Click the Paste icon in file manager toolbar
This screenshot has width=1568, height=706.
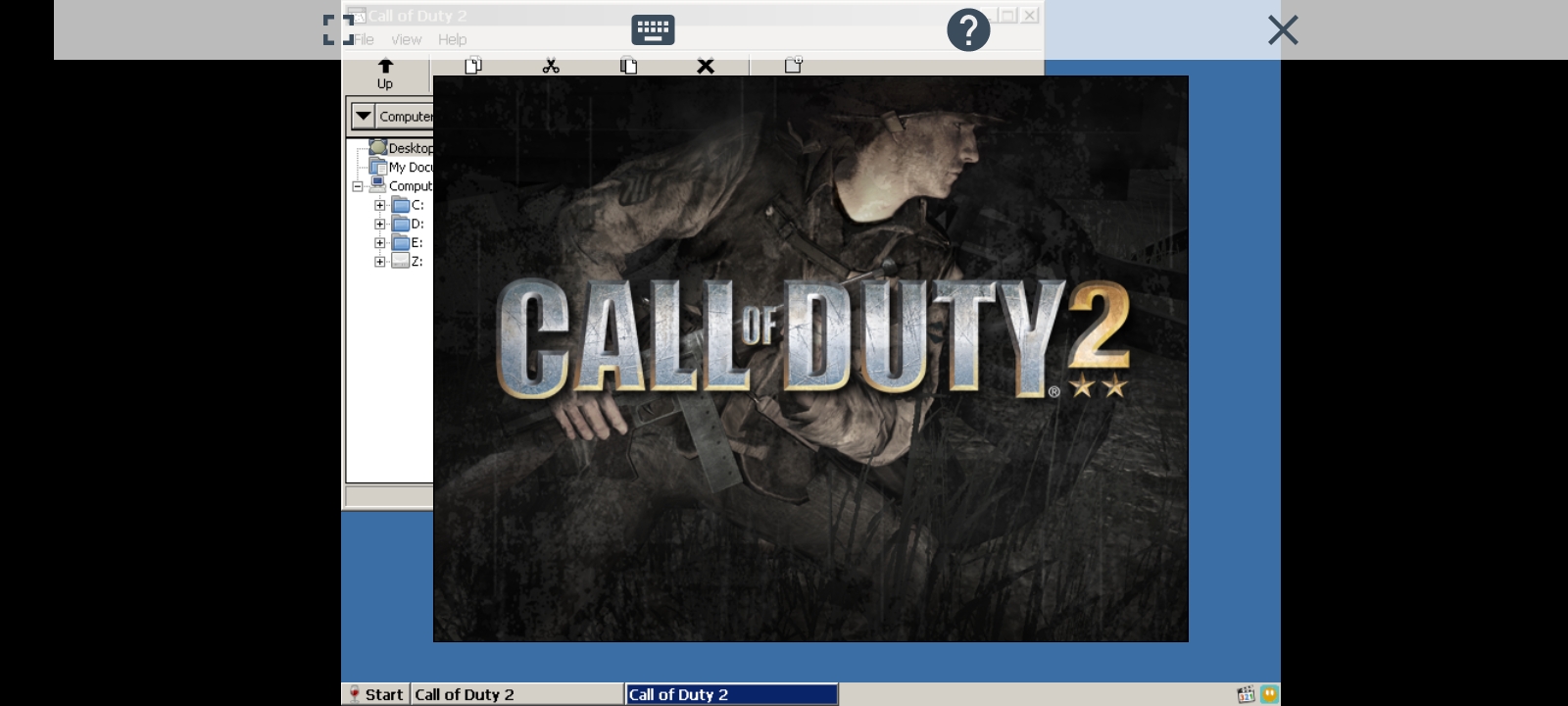pyautogui.click(x=628, y=66)
